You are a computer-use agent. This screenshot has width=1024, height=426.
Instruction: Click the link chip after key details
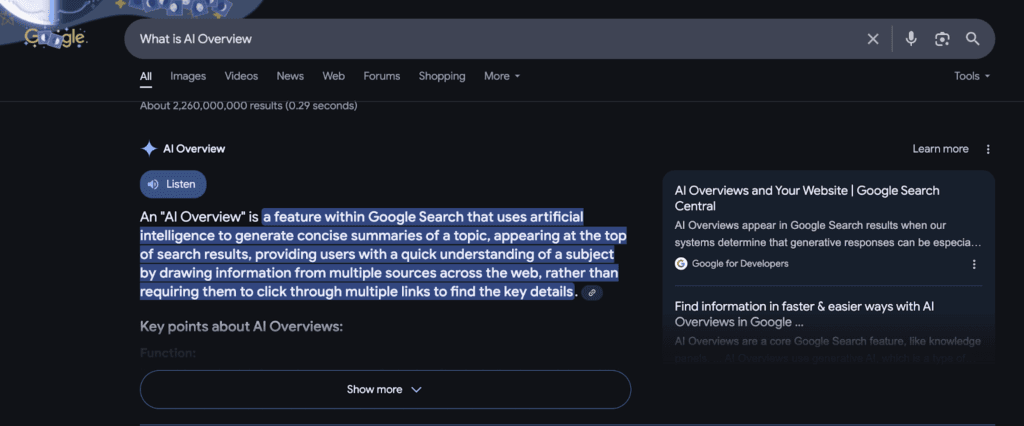point(592,292)
